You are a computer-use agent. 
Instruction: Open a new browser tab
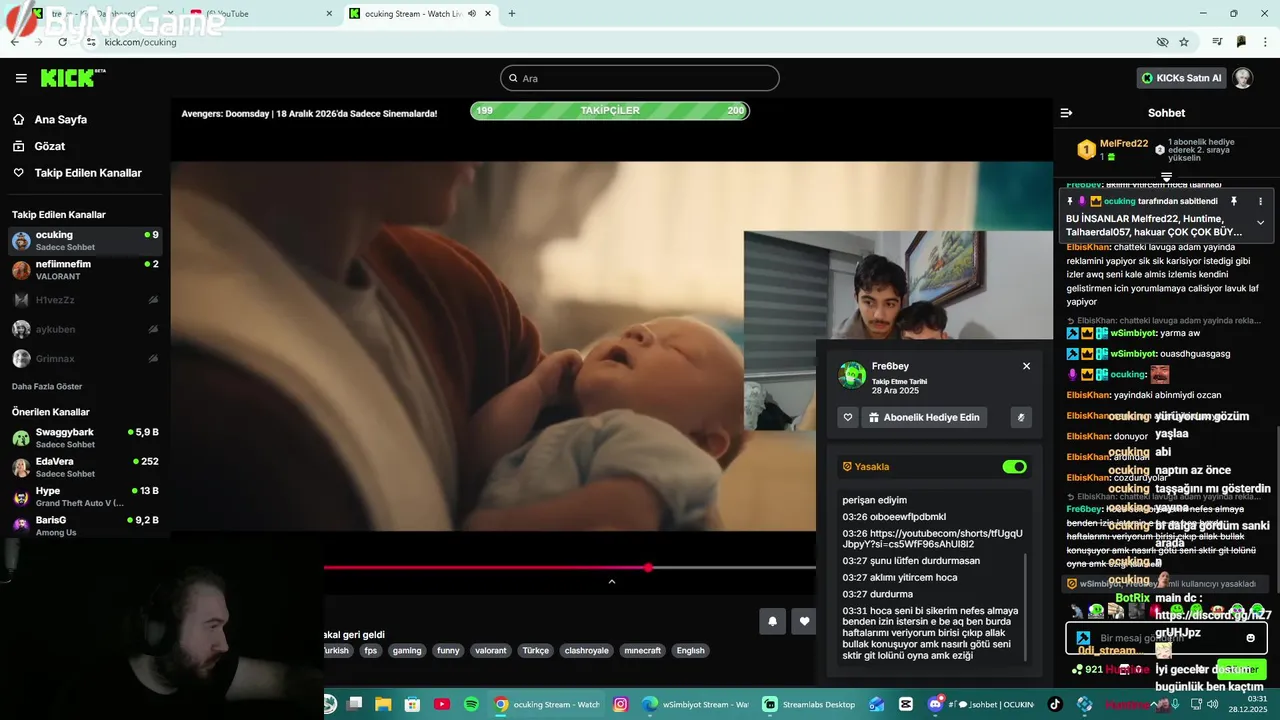click(x=512, y=14)
